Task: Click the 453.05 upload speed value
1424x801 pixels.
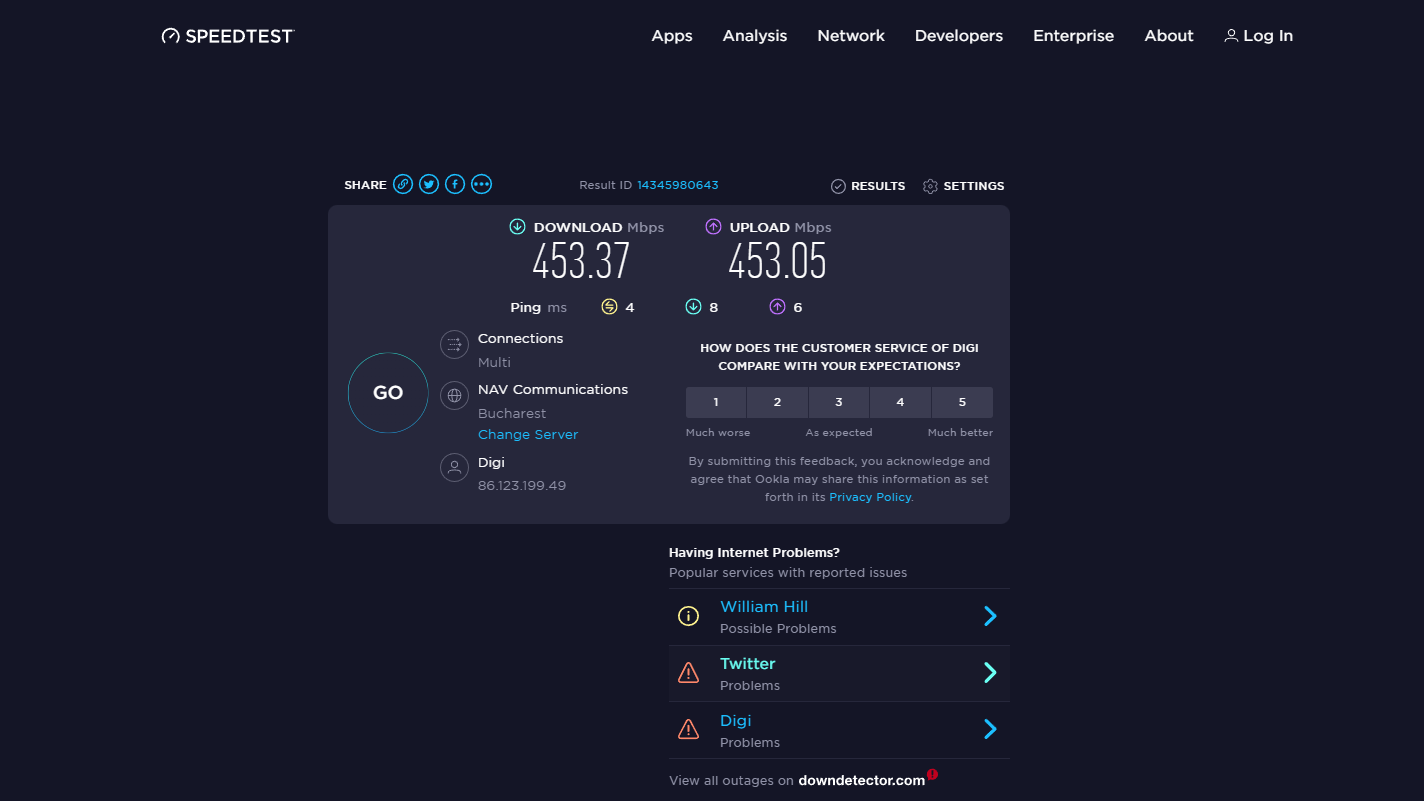Action: coord(777,262)
